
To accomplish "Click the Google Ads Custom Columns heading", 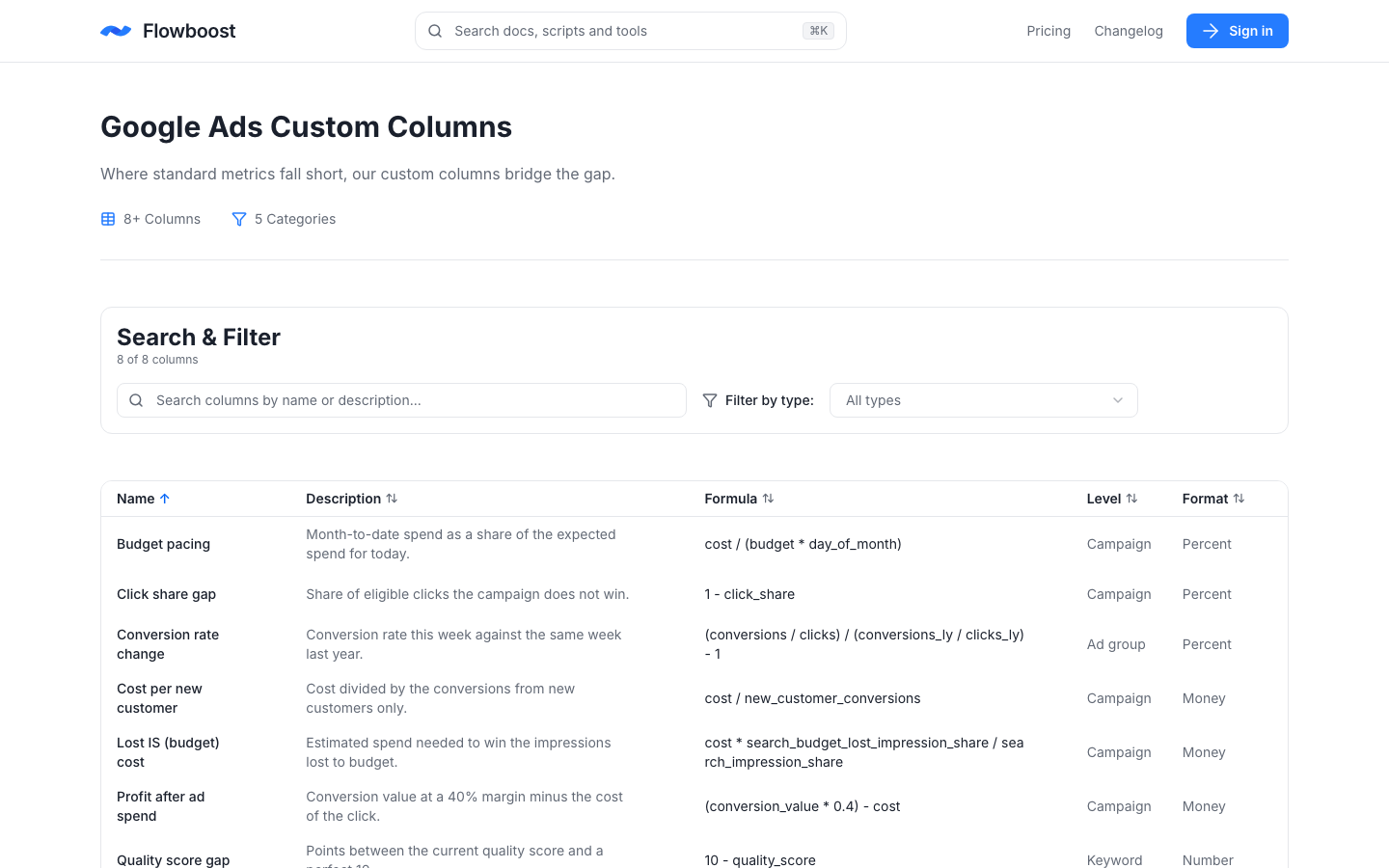I will coord(306,126).
